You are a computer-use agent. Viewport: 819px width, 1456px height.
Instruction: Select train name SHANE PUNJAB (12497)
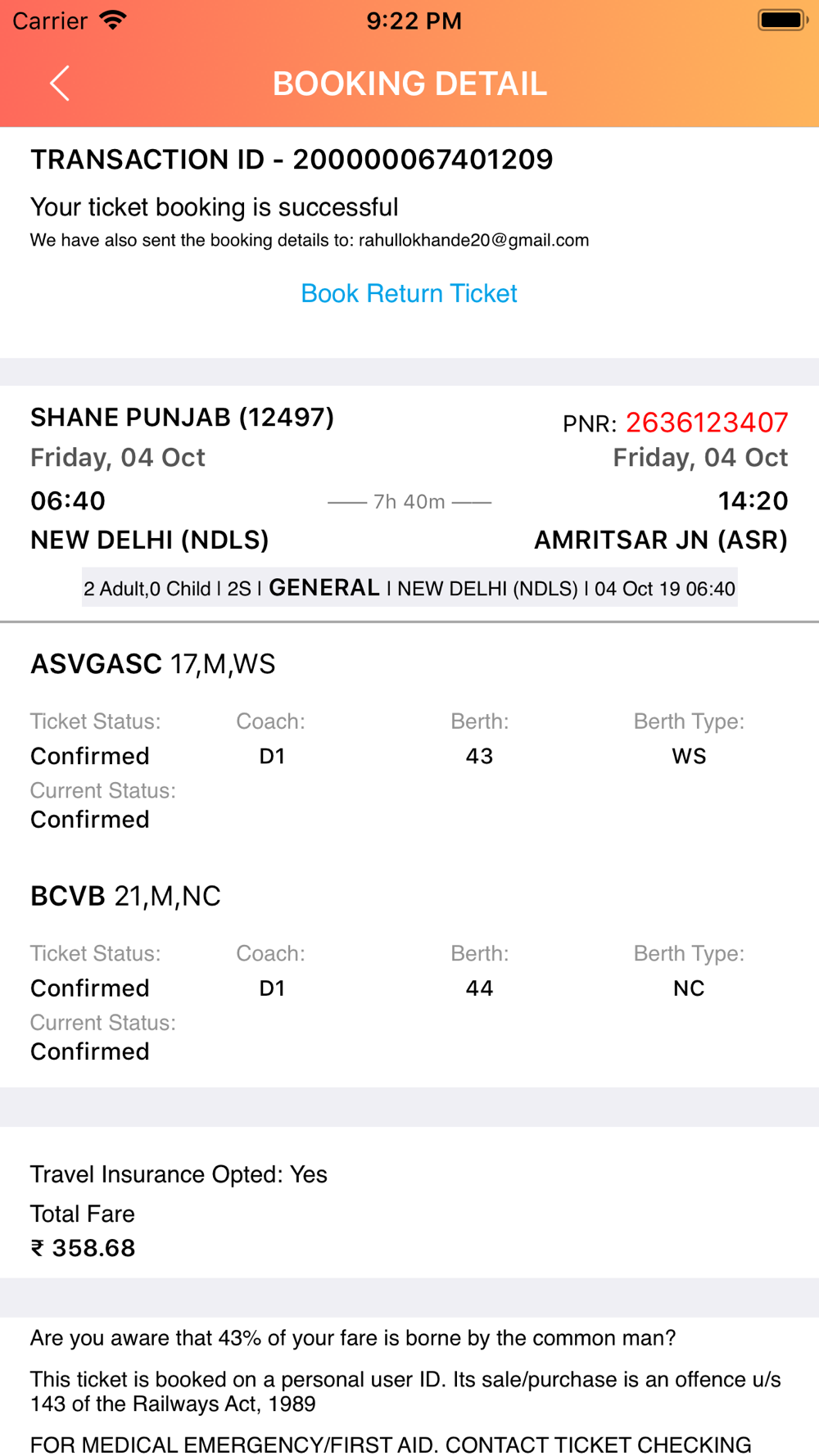click(x=183, y=418)
